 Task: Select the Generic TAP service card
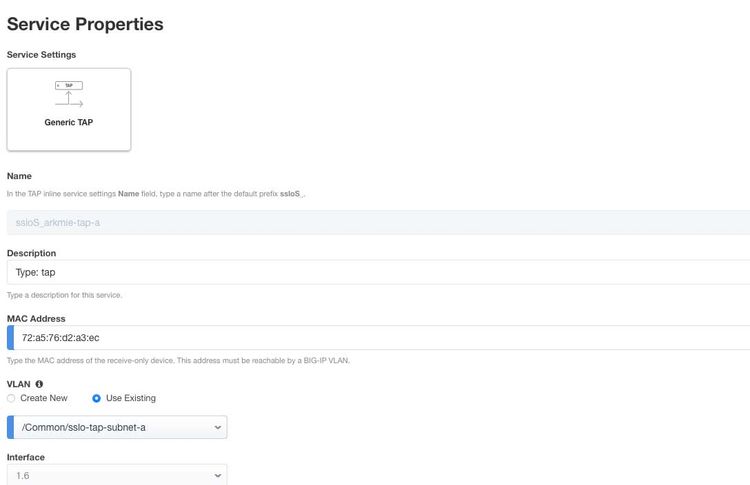68,109
